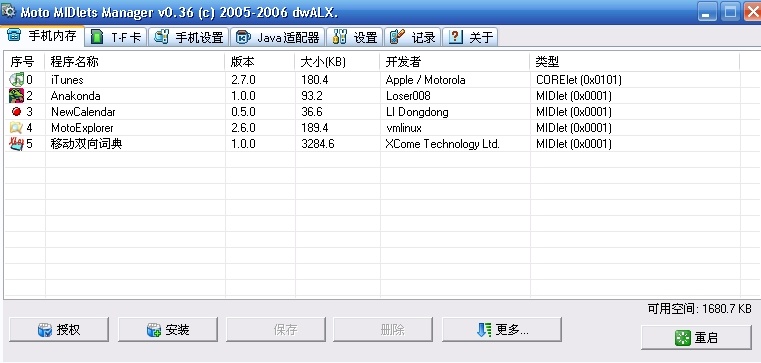Viewport: 761px width, 363px height.
Task: Select the NewCalendar program name
Action: point(83,112)
